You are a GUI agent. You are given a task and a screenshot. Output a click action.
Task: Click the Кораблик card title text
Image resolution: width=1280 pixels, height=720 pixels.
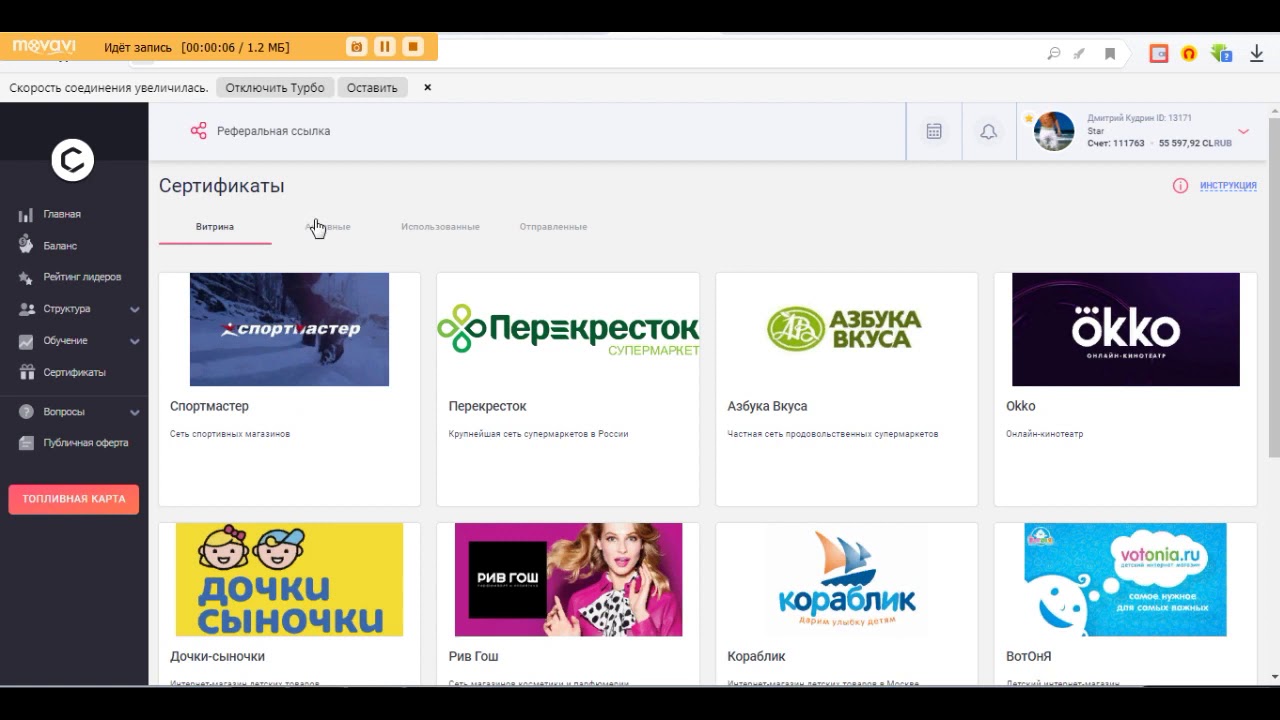[756, 656]
